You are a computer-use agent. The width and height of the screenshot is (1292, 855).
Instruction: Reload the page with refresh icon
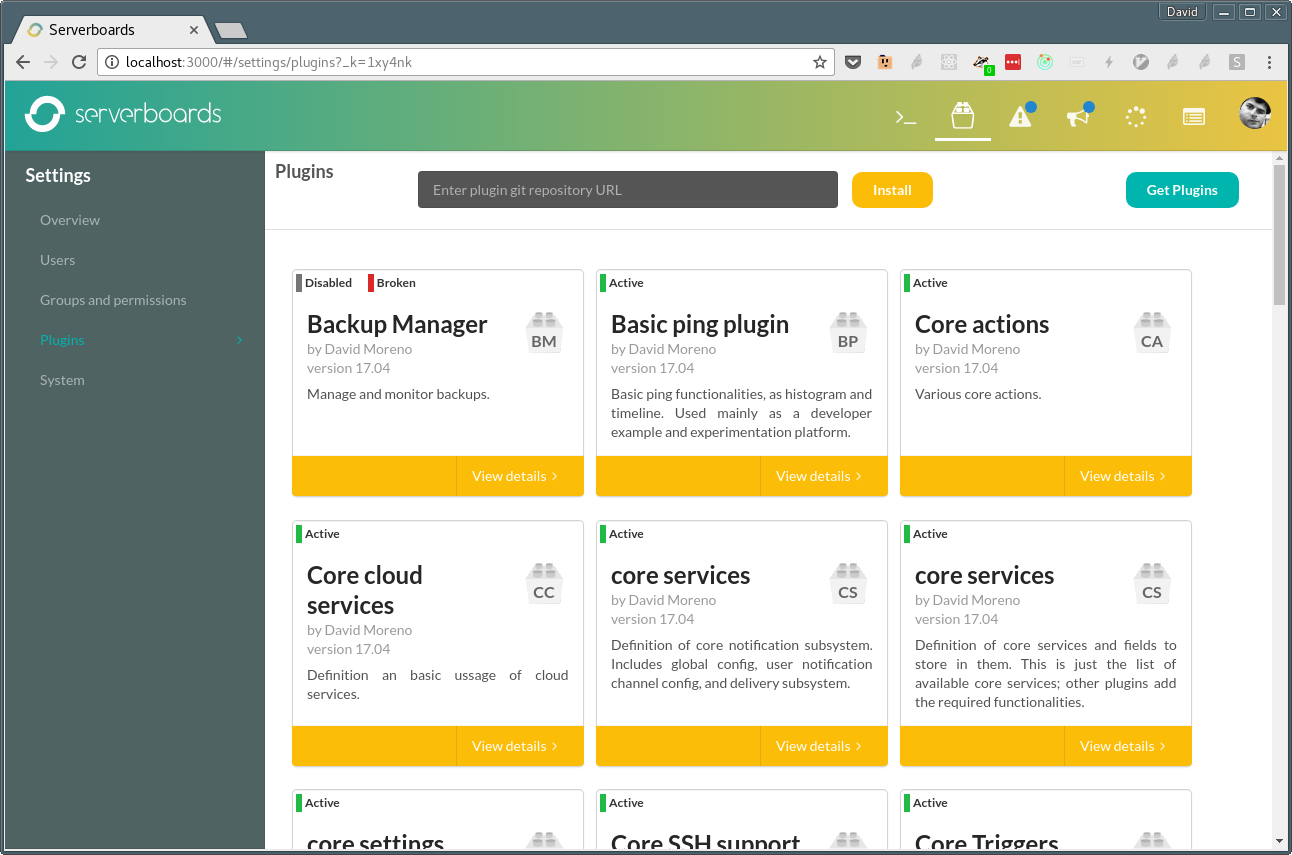point(79,62)
